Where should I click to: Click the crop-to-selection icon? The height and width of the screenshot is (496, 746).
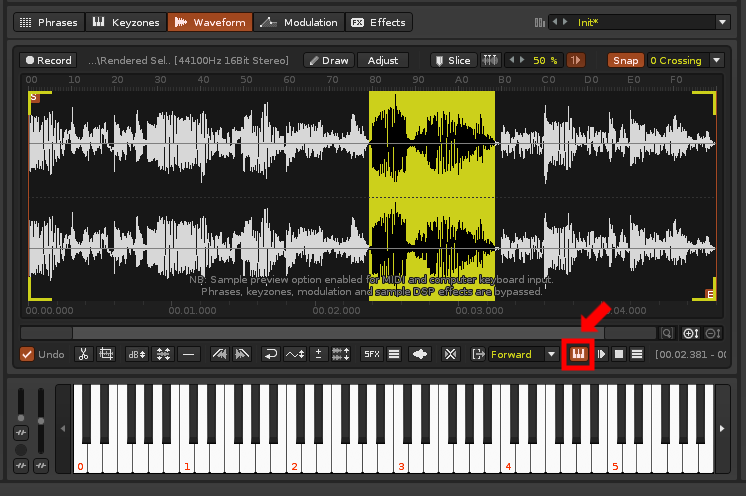click(x=106, y=354)
